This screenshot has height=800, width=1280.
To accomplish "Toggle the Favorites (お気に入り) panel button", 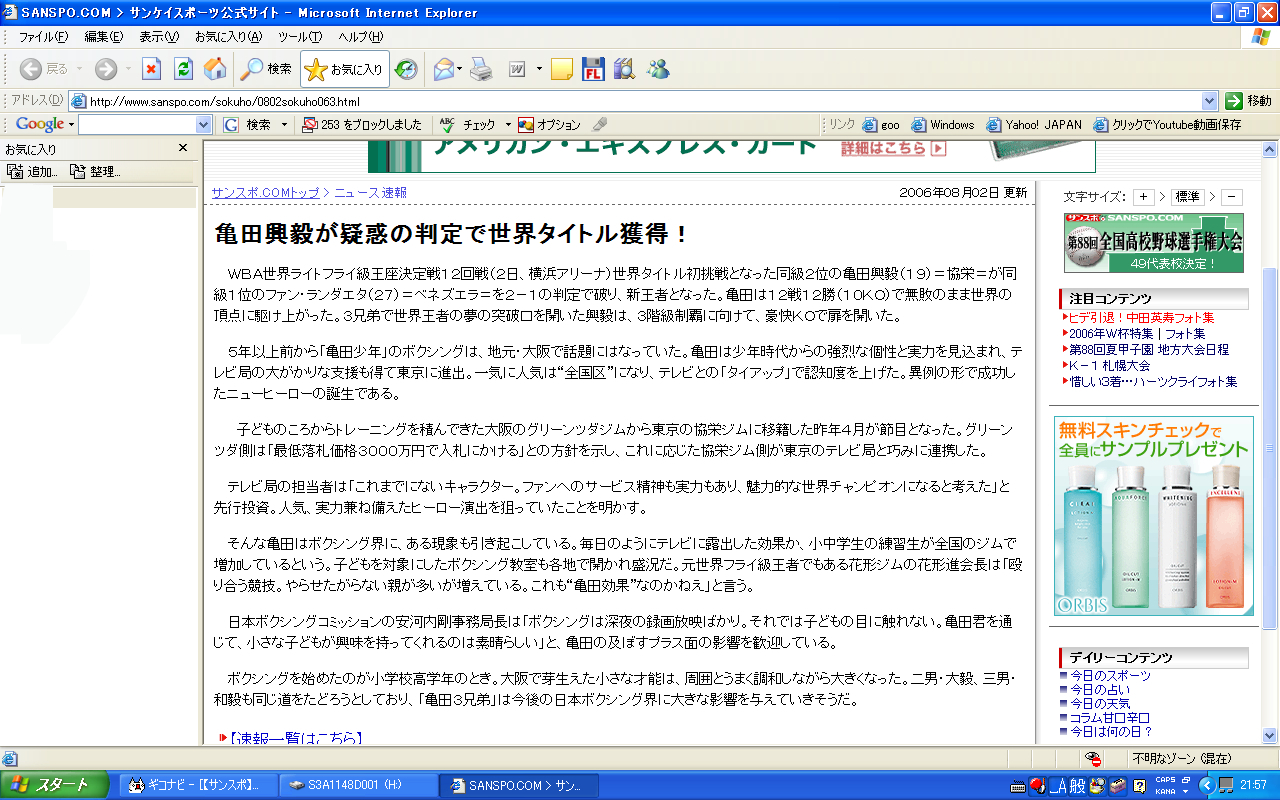I will point(344,69).
